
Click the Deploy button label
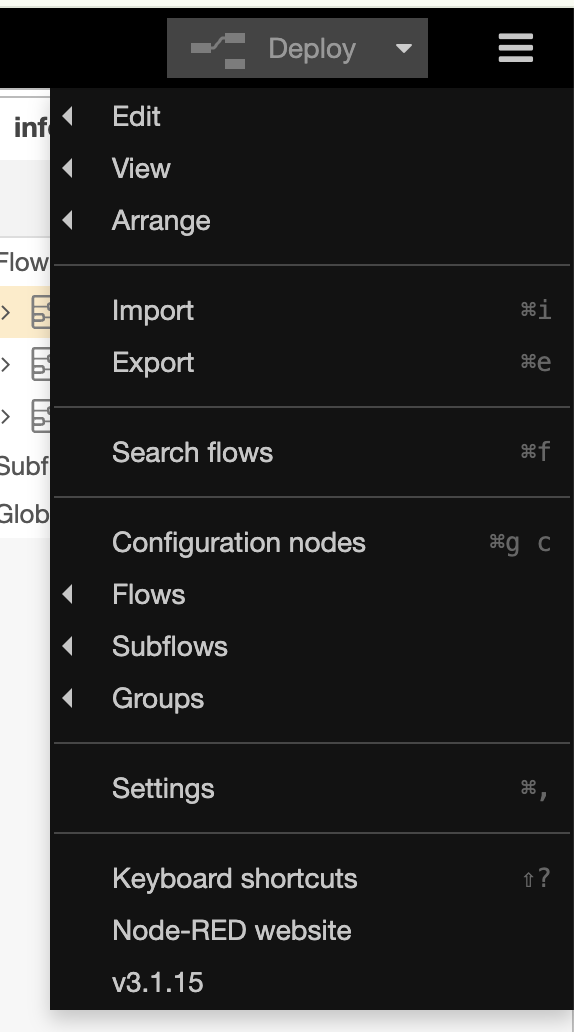[312, 49]
